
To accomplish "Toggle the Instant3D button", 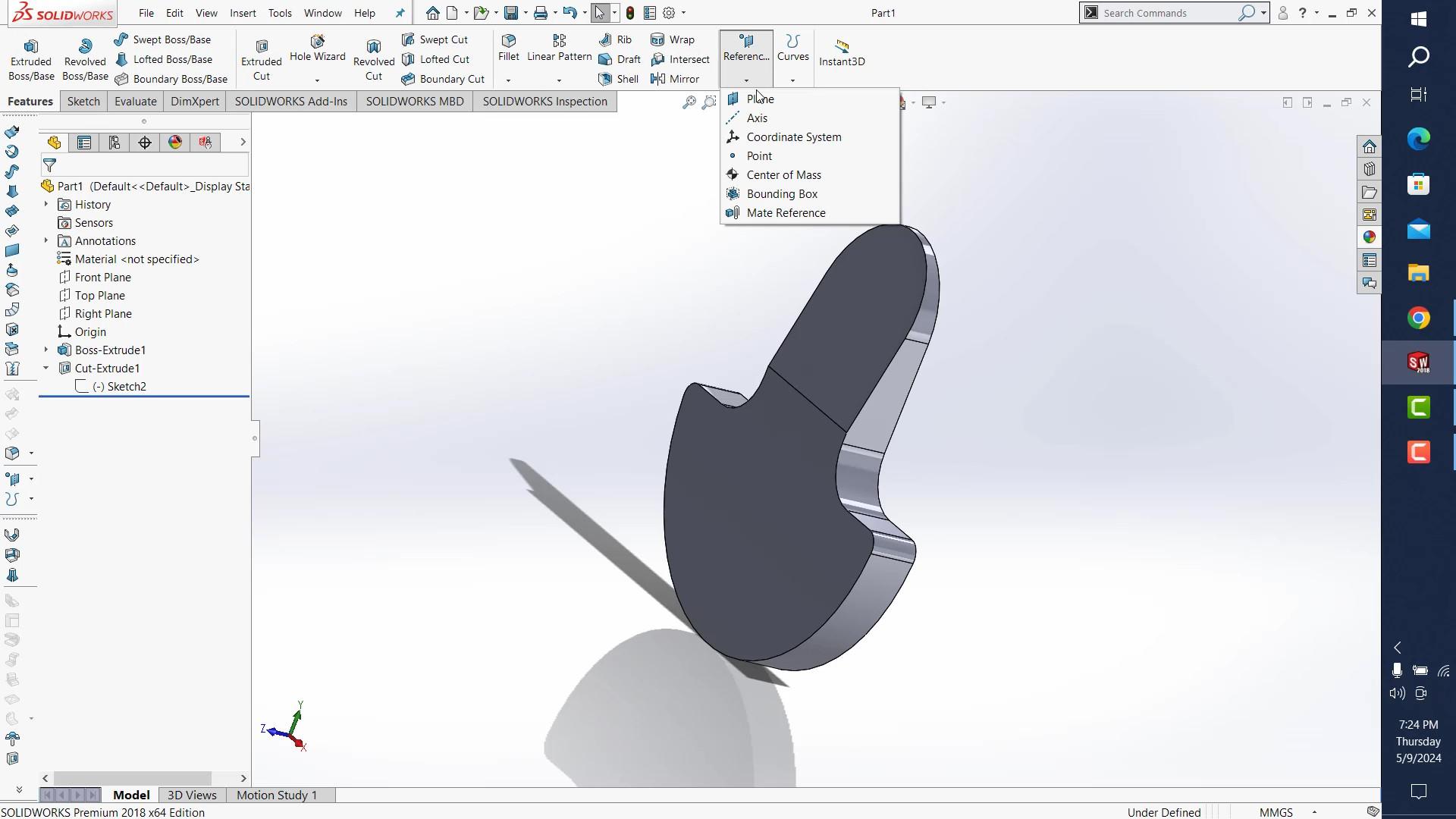I will coord(842,52).
